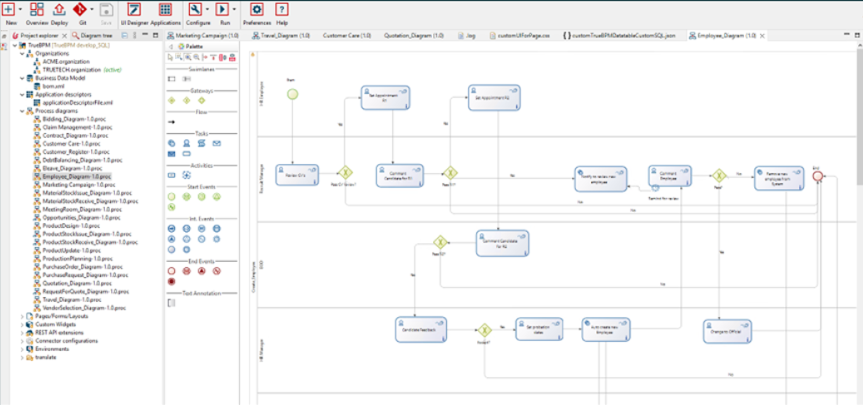Open bom.xml in Business Data Model
The width and height of the screenshot is (863, 405).
pyautogui.click(x=54, y=86)
